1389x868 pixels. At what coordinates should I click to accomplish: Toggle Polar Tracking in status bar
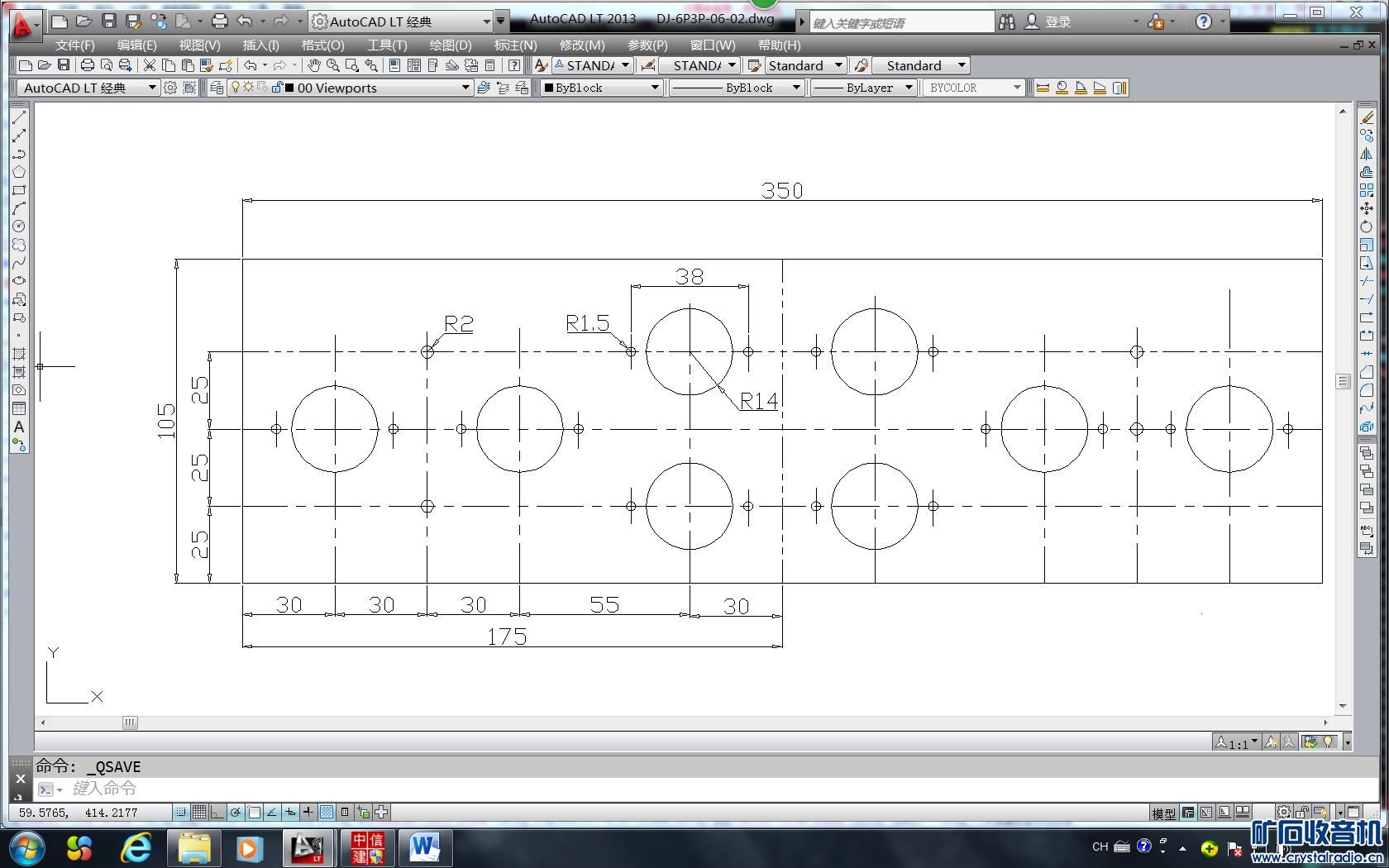coord(236,813)
